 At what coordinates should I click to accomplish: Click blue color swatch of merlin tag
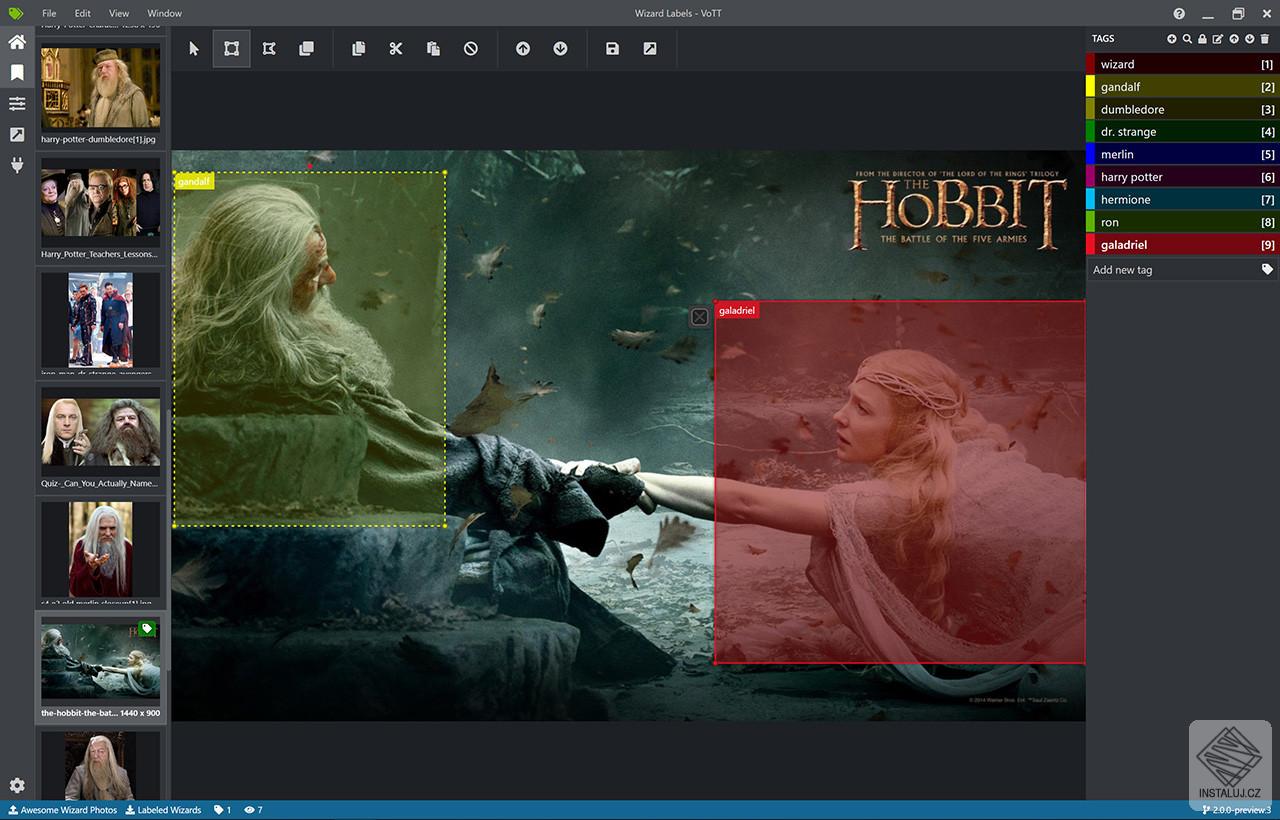click(1091, 154)
